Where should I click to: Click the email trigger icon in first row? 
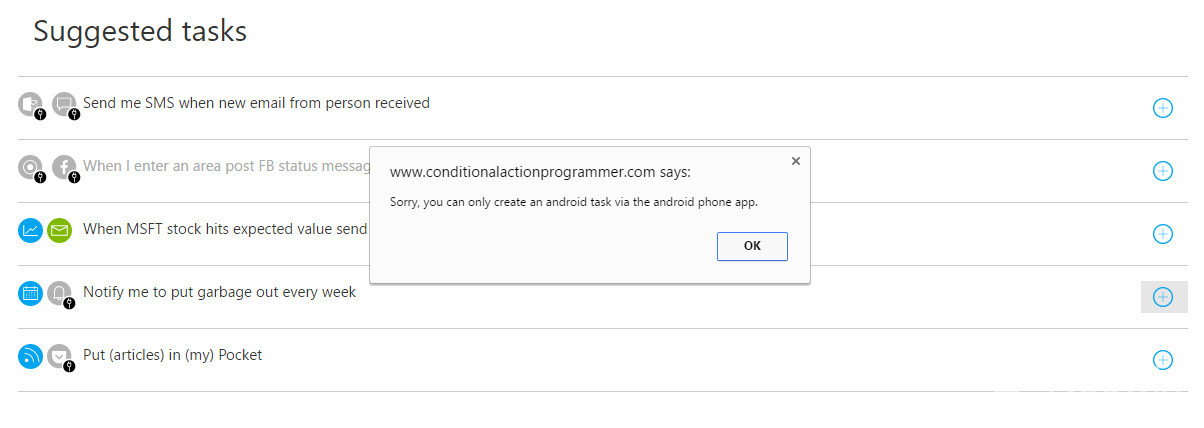(x=31, y=103)
